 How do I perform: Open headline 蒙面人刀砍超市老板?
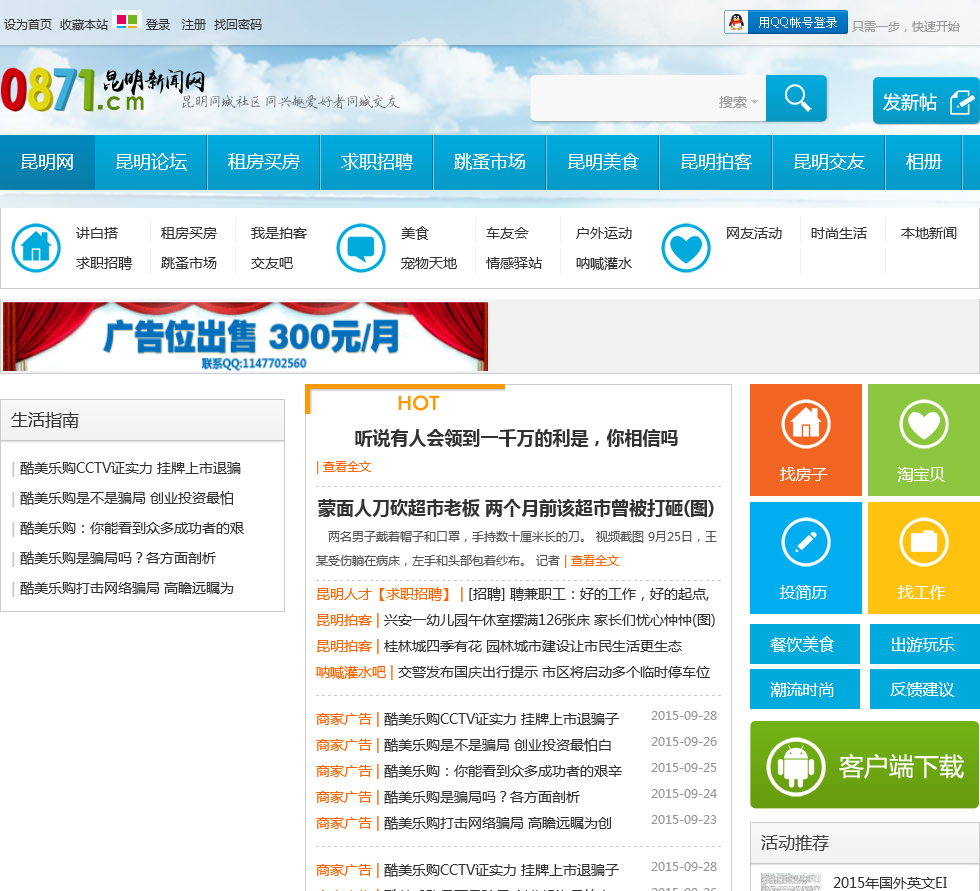point(516,508)
